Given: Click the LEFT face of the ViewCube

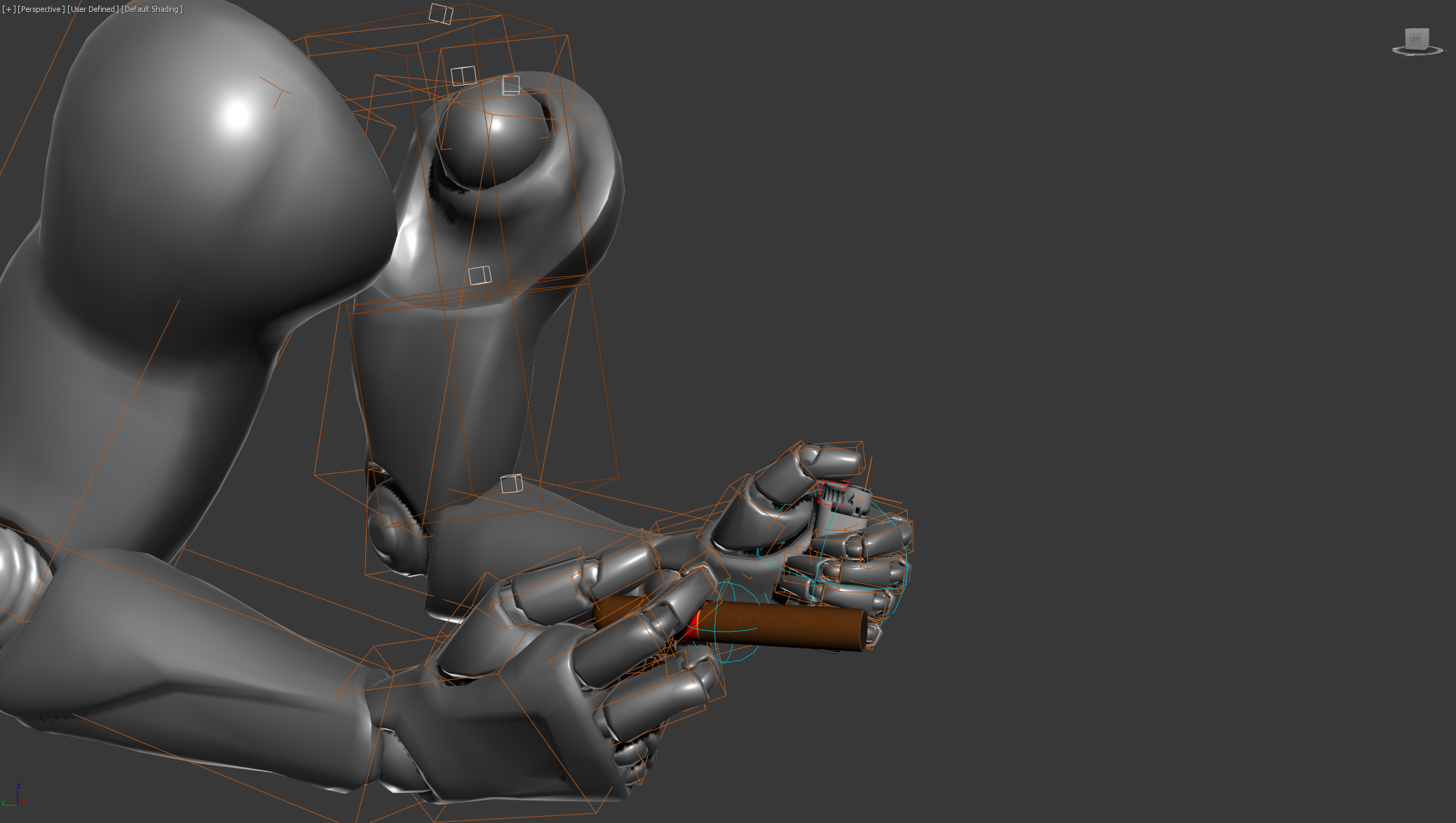Looking at the screenshot, I should click(1415, 39).
